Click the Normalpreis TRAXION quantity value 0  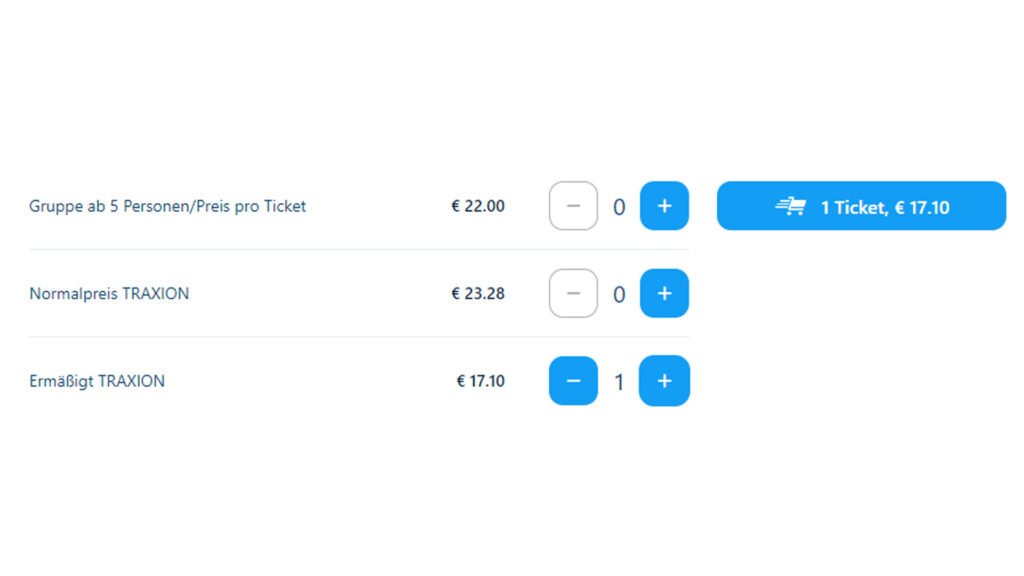coord(619,295)
